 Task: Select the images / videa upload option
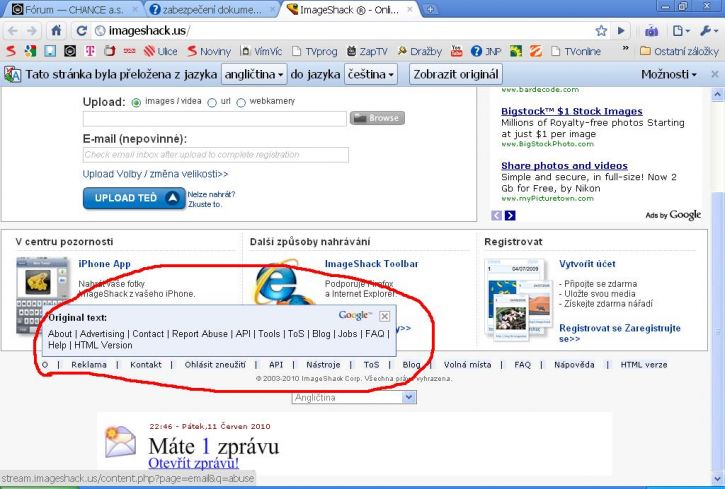click(x=136, y=103)
